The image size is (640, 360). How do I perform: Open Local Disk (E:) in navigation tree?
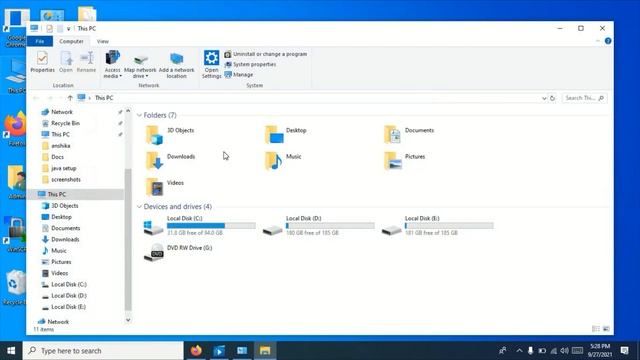[x=68, y=307]
